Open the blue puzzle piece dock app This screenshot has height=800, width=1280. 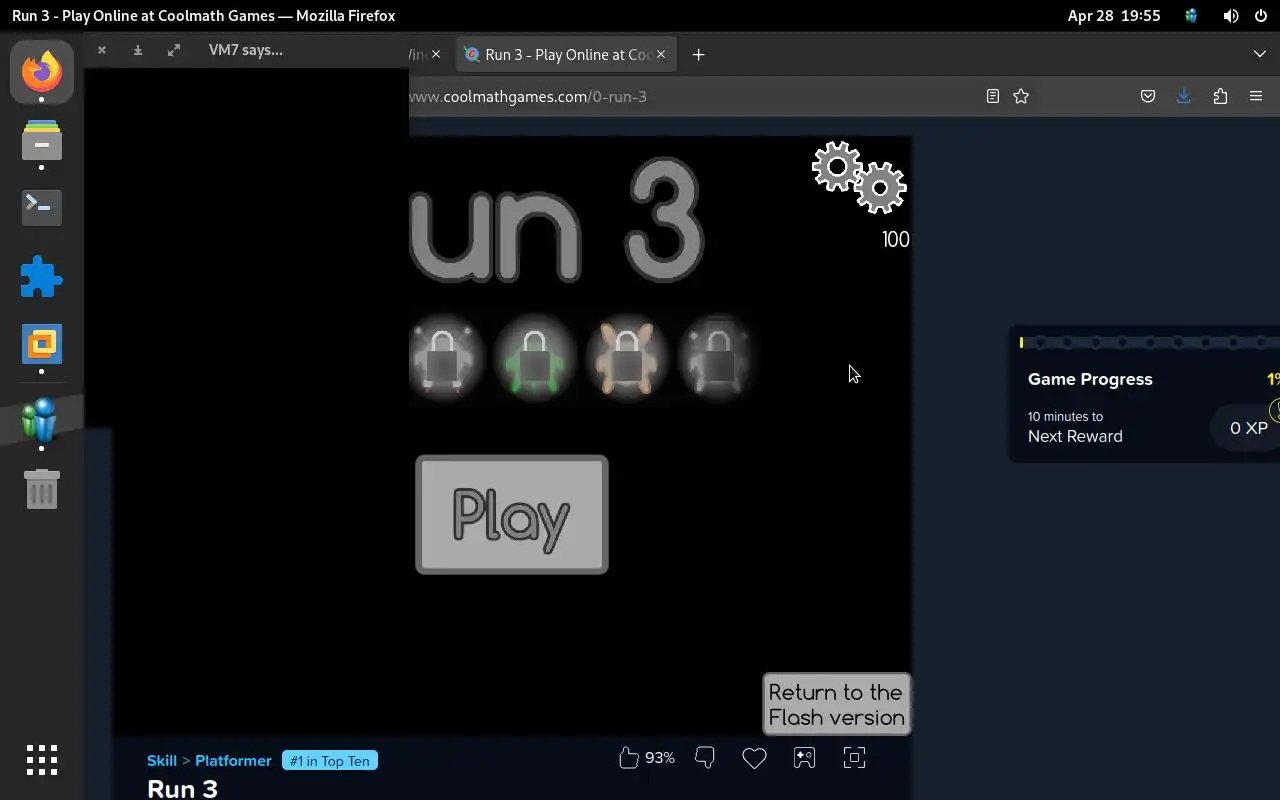coord(42,277)
